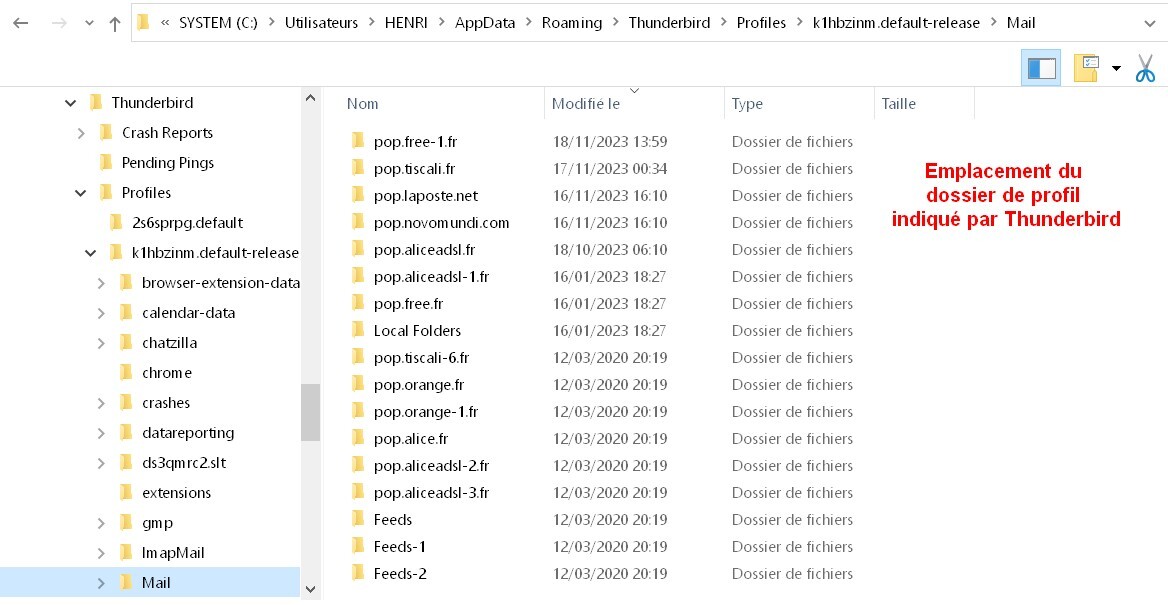Expand the browser-extension-data tree node
The image size is (1168, 605).
[x=101, y=283]
